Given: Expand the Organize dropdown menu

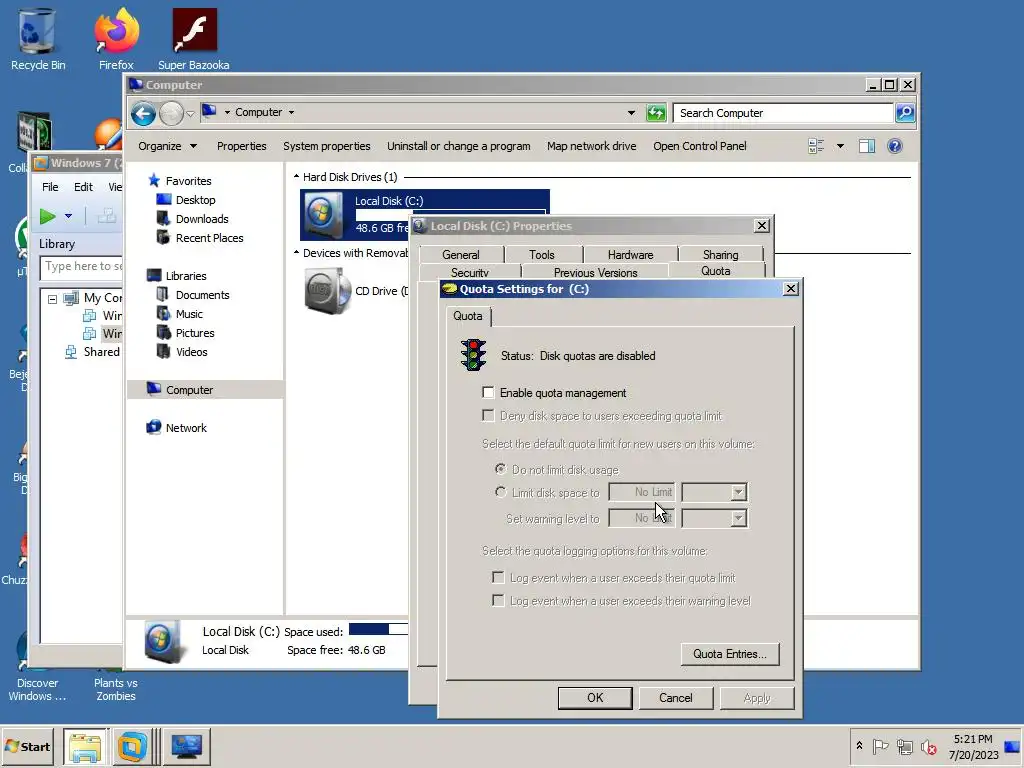Looking at the screenshot, I should (x=167, y=146).
